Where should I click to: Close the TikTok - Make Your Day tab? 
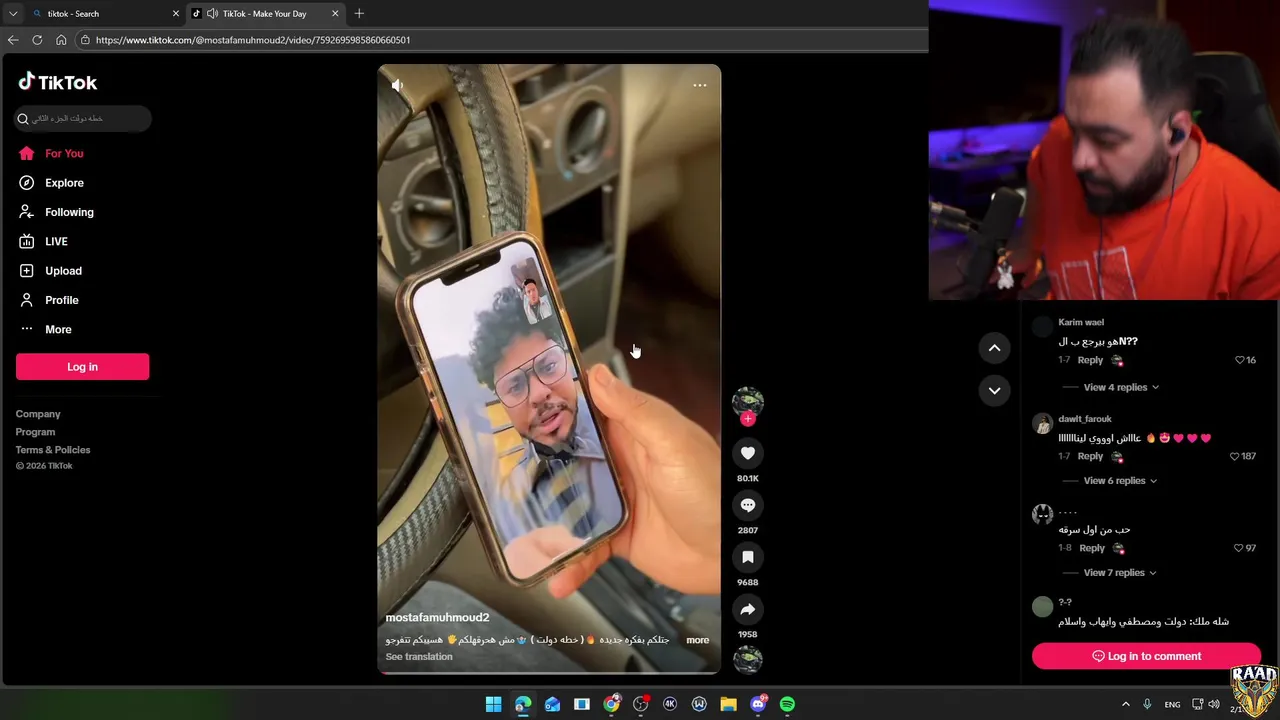(x=335, y=14)
